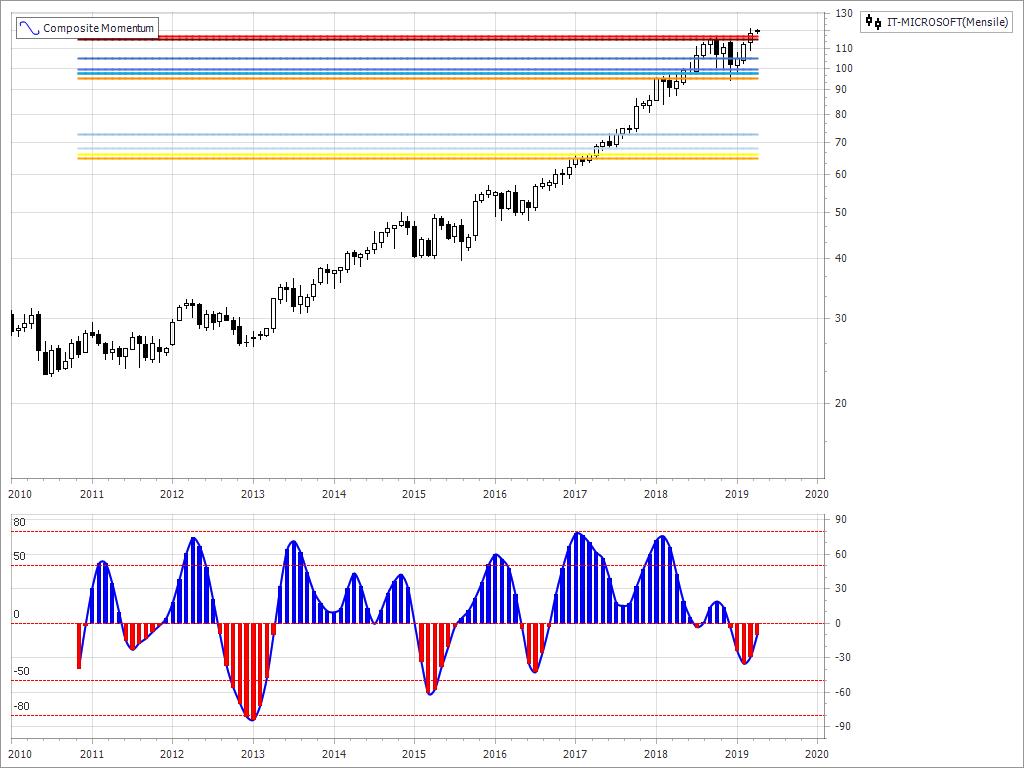Click the 130 label on the price axis
Viewport: 1024px width, 768px height.
click(x=844, y=13)
